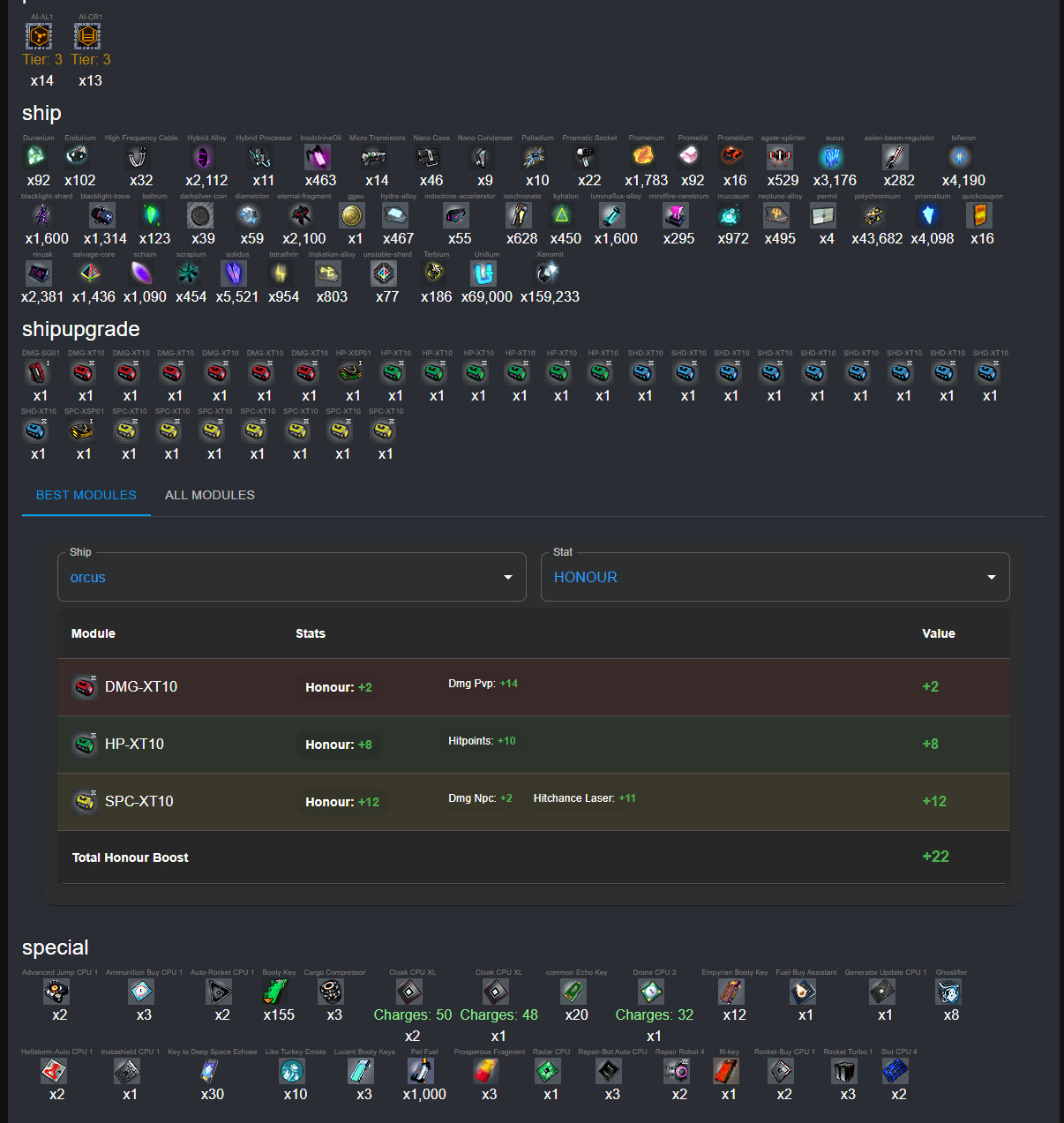Image resolution: width=1064 pixels, height=1123 pixels.
Task: Select the mindfire-cerebrum icon
Action: coord(676,215)
